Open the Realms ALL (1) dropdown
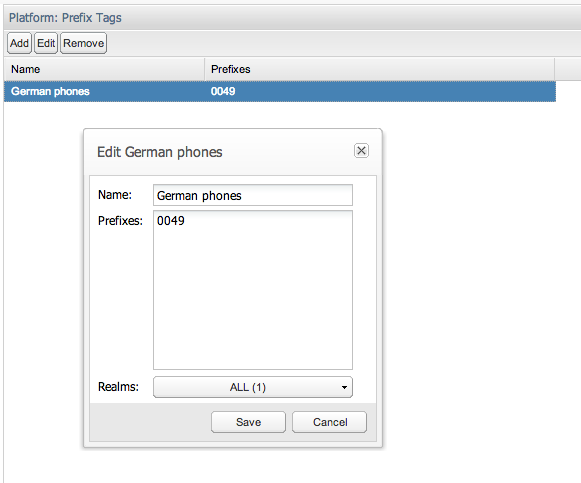581x483 pixels. [253, 387]
